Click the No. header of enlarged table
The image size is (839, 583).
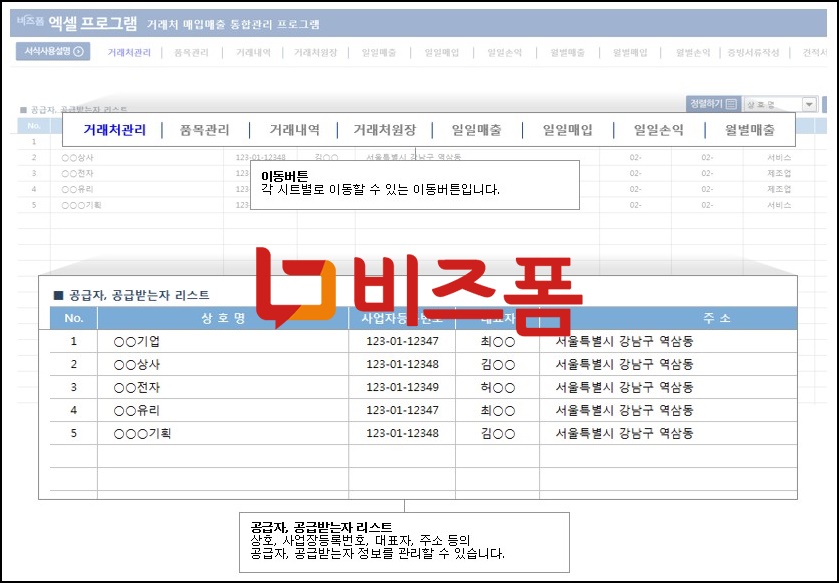click(x=74, y=318)
